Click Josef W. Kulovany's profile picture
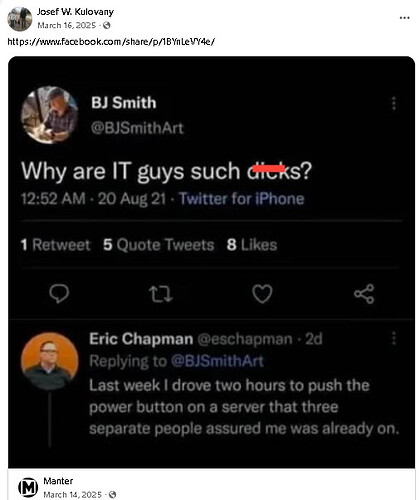419x500 pixels. tap(20, 19)
